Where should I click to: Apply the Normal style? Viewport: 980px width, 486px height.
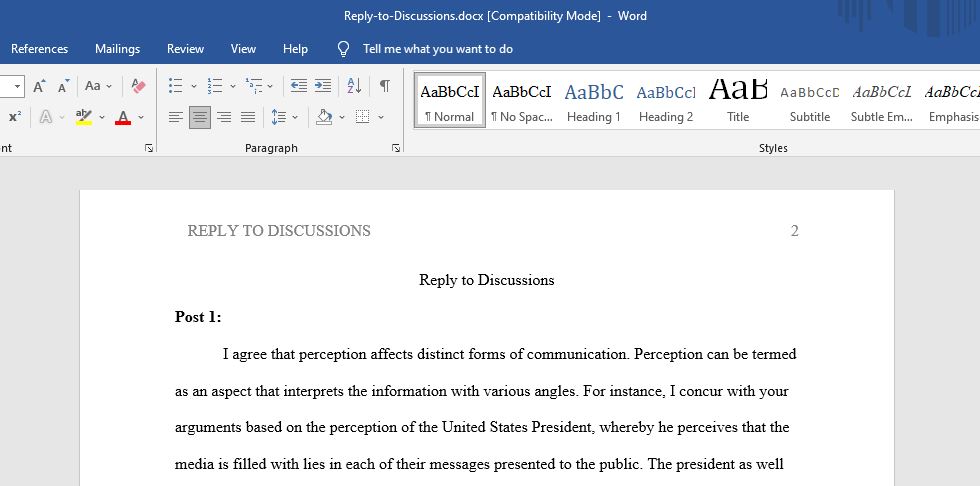point(449,101)
